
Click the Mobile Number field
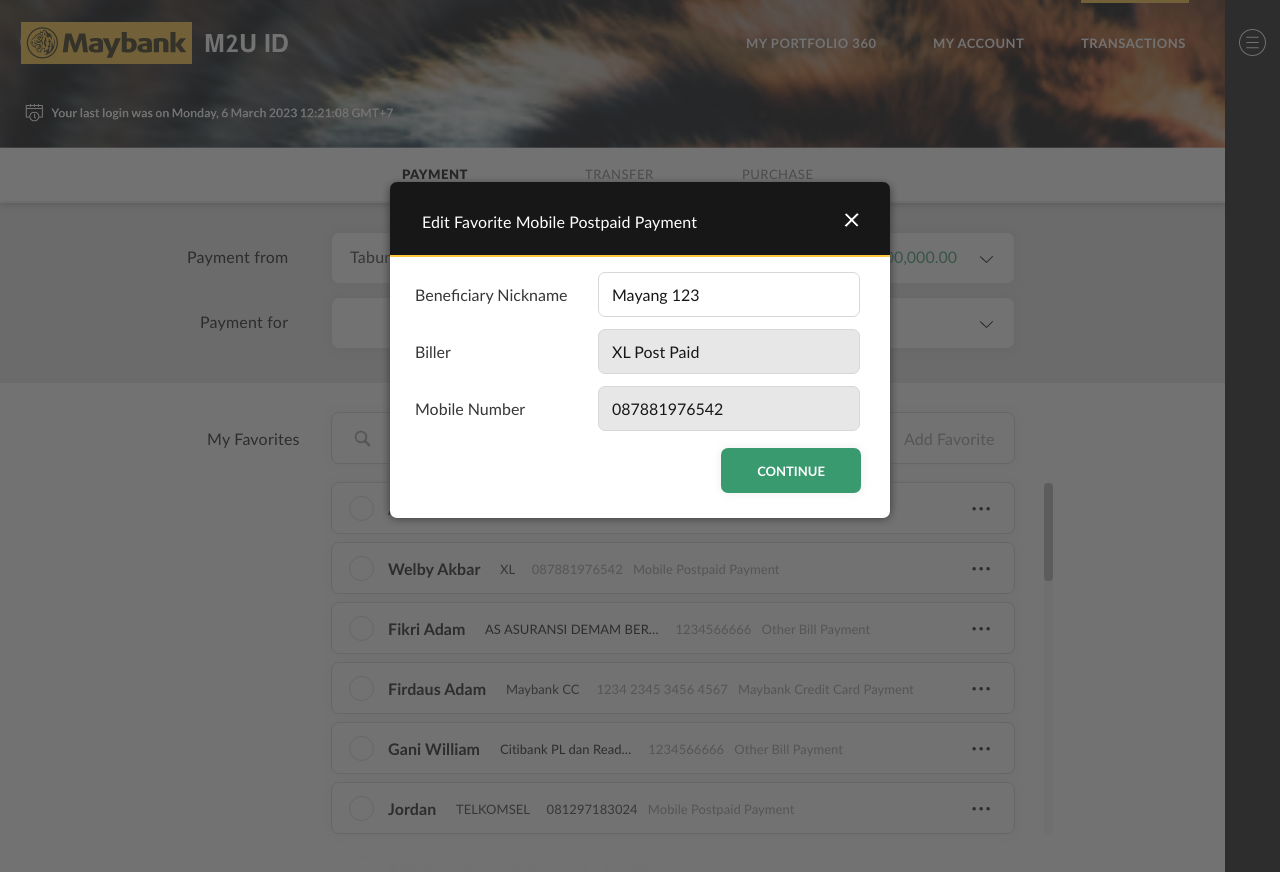point(729,409)
